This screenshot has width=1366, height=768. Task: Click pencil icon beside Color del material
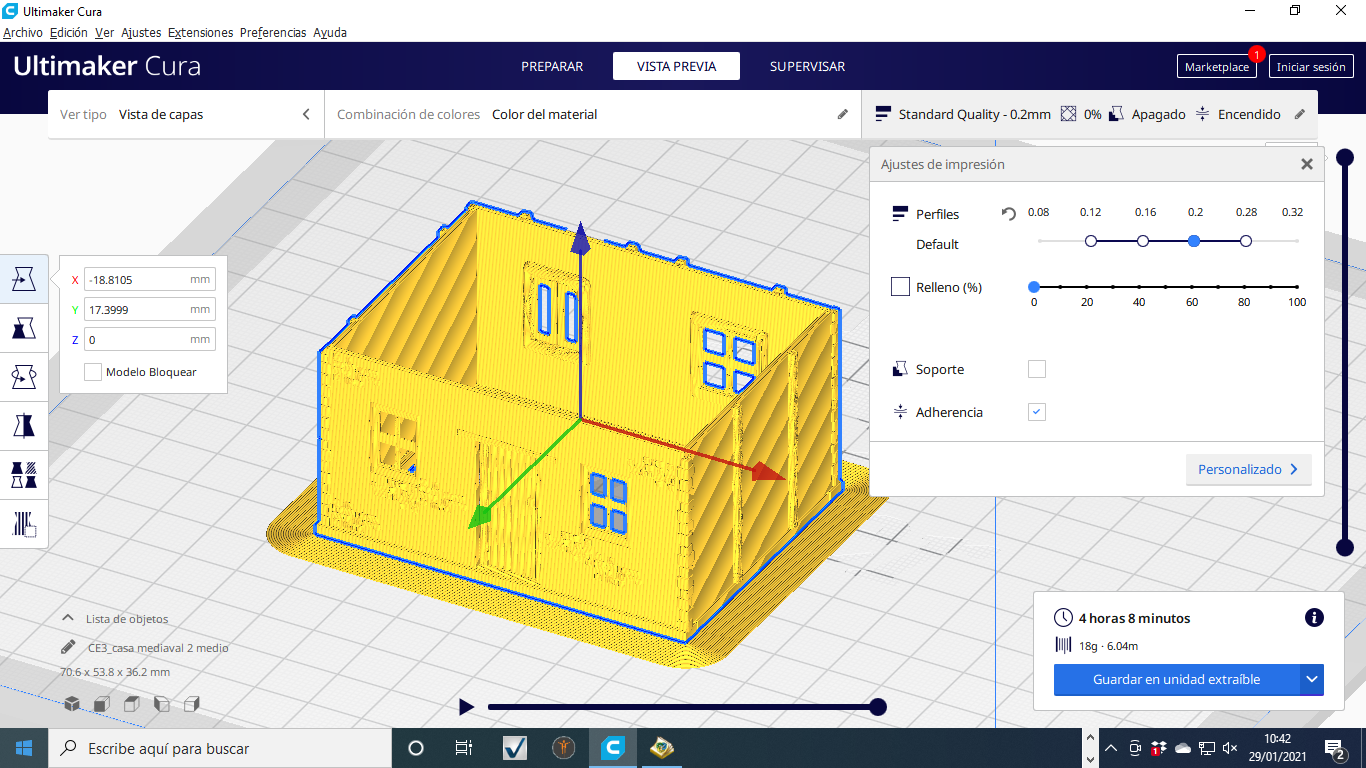click(842, 115)
